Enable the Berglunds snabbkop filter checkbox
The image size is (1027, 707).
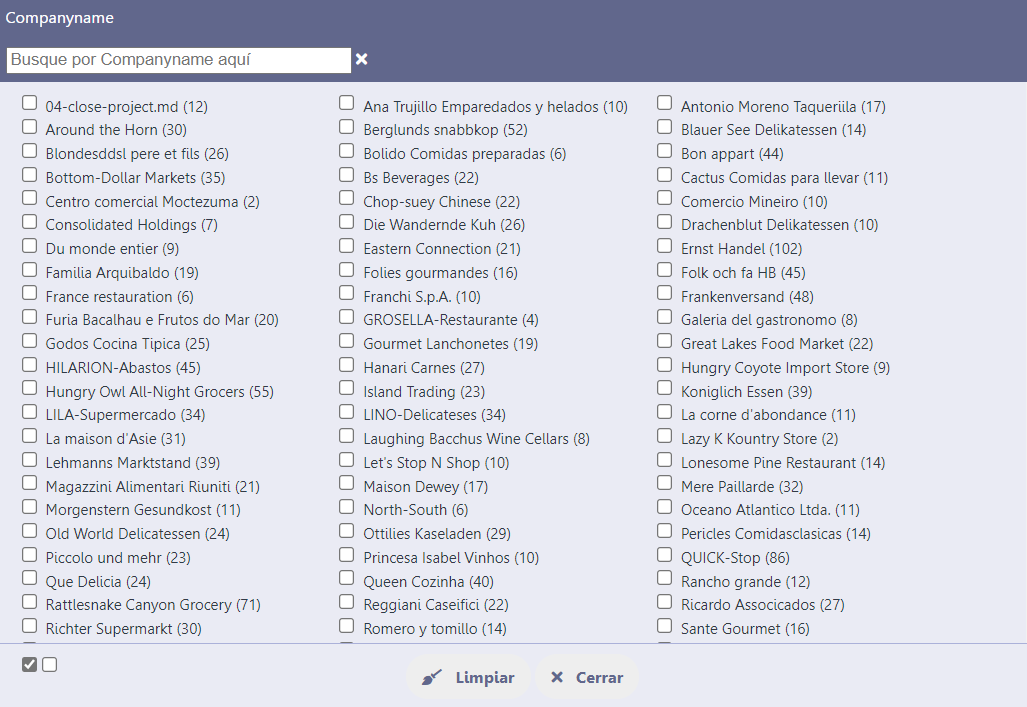(347, 127)
